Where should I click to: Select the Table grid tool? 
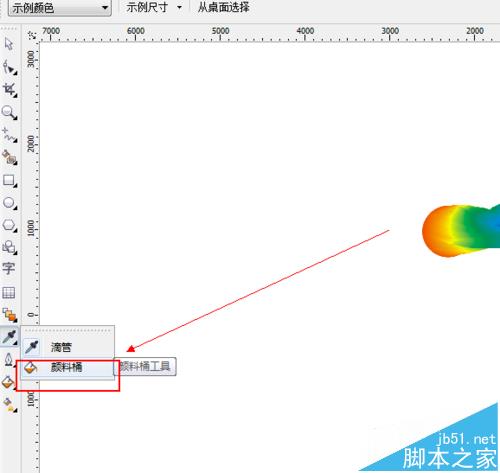[9, 293]
